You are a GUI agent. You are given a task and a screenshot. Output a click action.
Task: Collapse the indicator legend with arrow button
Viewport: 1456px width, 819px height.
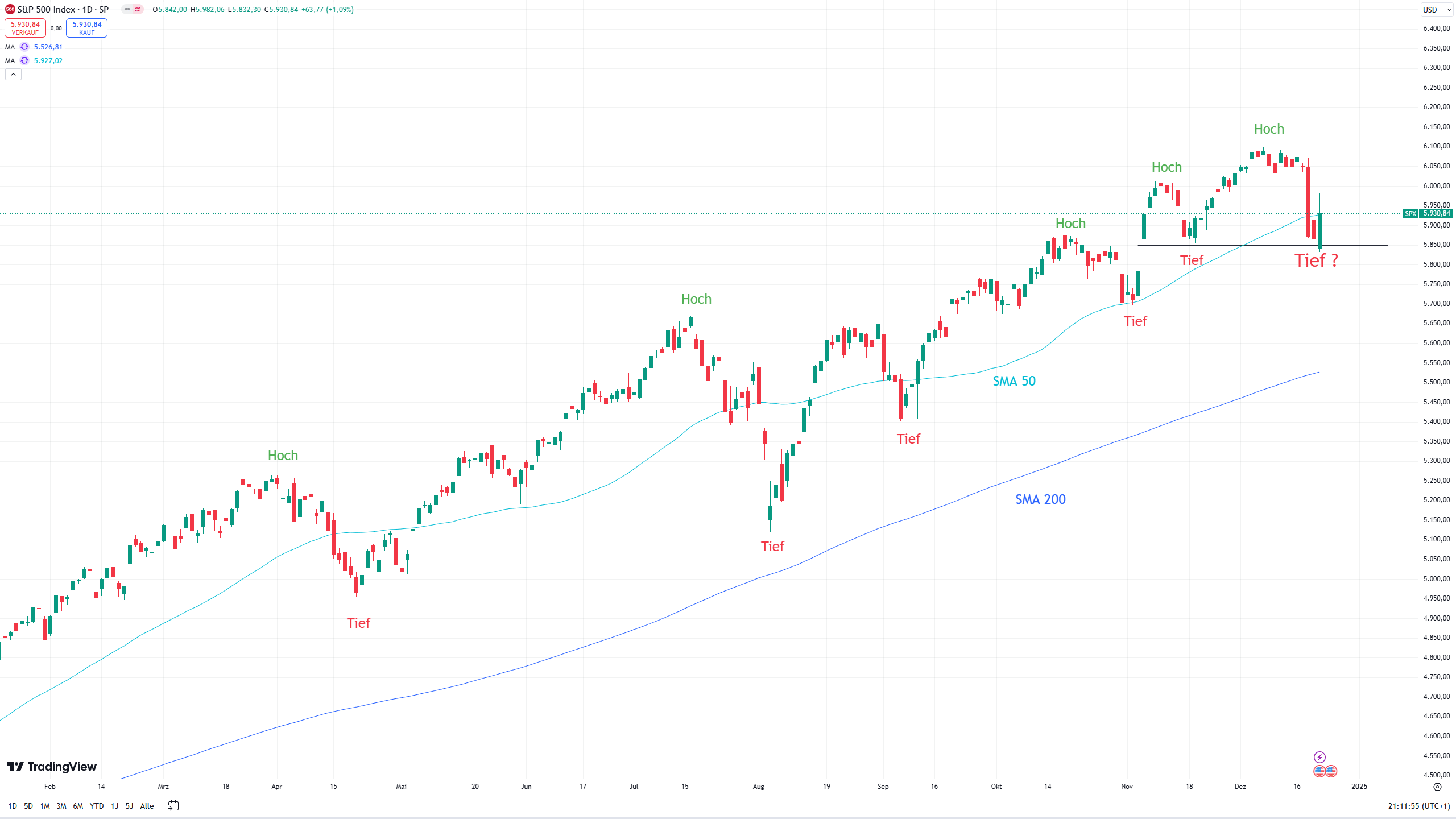13,75
